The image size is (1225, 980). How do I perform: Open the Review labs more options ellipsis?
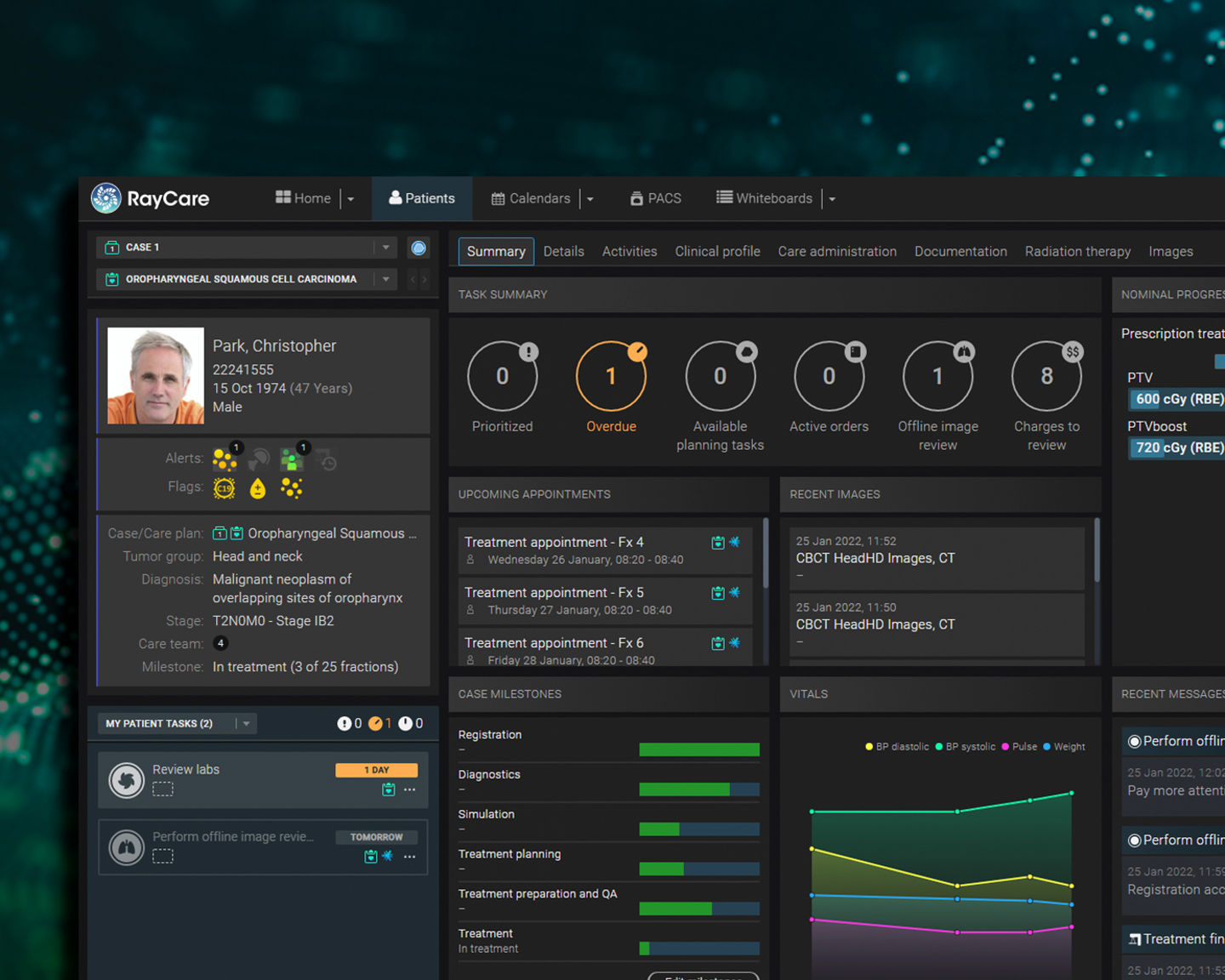410,790
